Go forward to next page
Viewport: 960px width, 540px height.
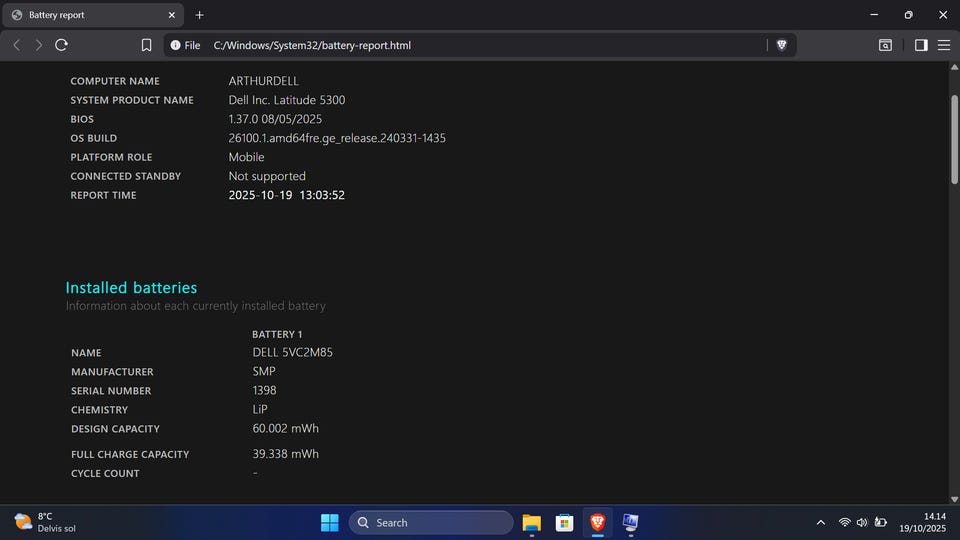pyautogui.click(x=39, y=45)
